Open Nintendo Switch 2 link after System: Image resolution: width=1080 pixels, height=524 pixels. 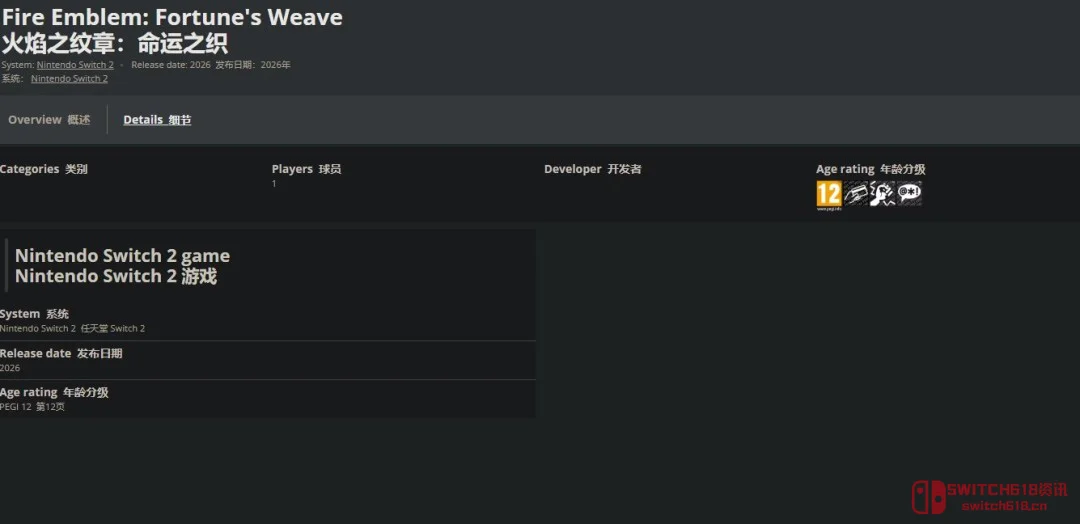click(x=75, y=65)
